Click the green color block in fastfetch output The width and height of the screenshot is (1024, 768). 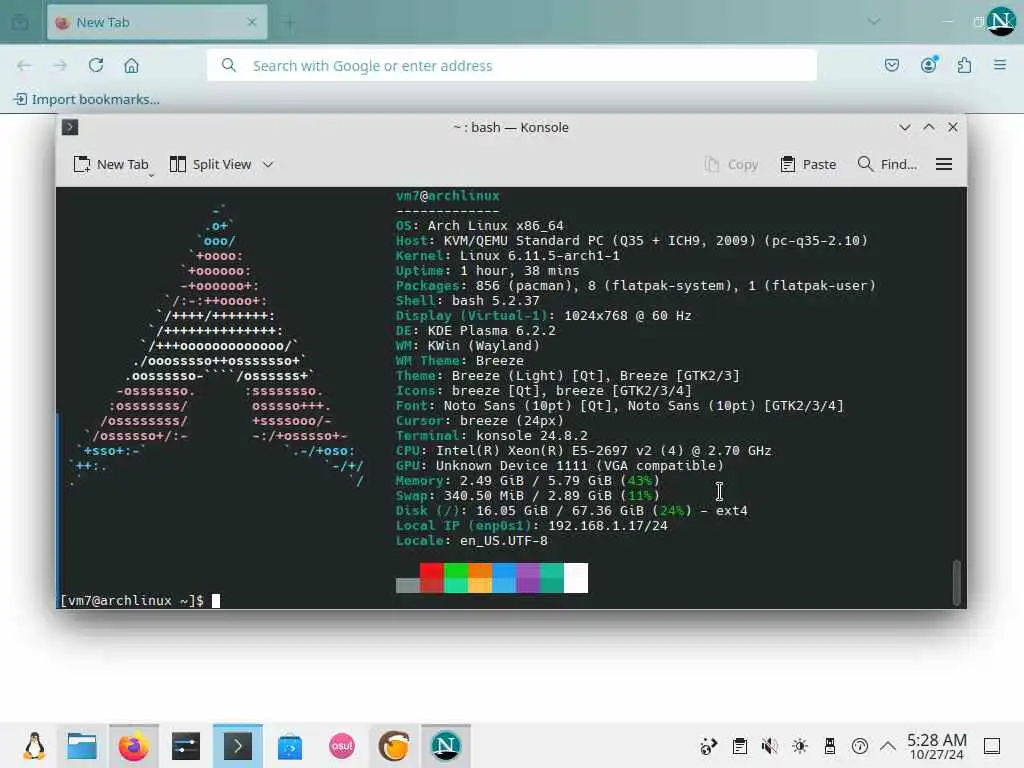click(456, 578)
